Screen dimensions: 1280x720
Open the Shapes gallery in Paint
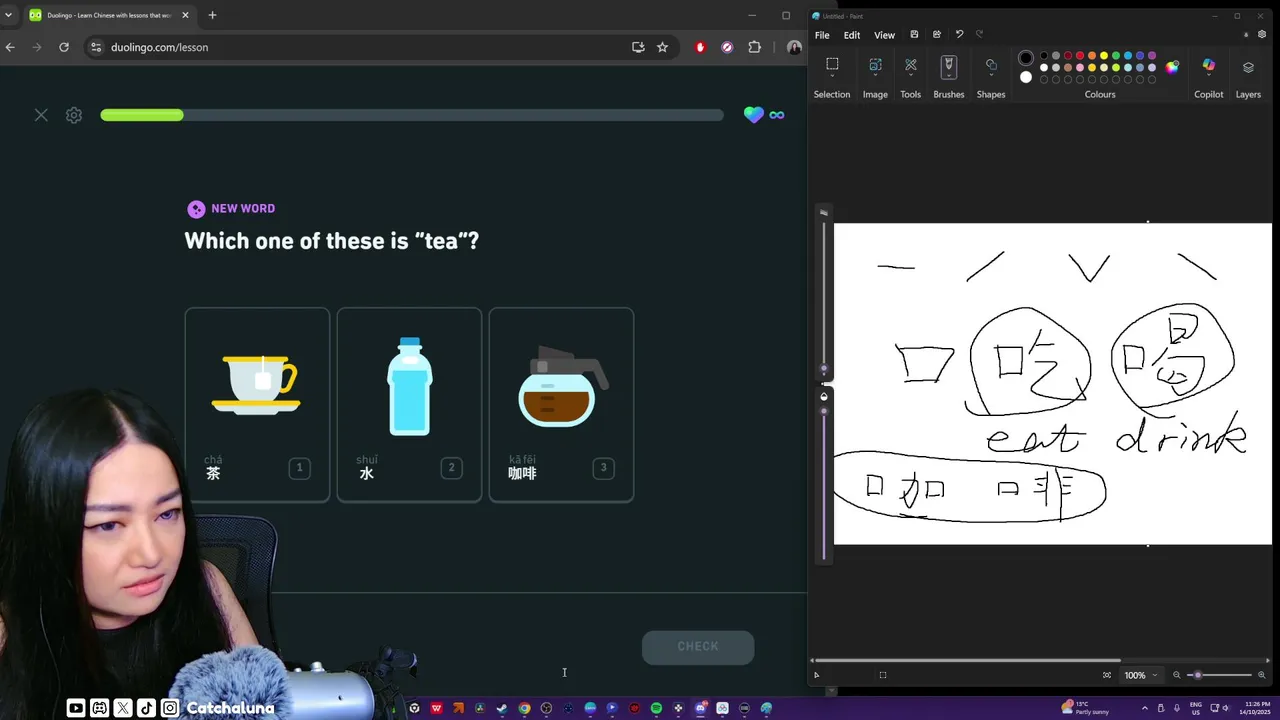point(991,65)
